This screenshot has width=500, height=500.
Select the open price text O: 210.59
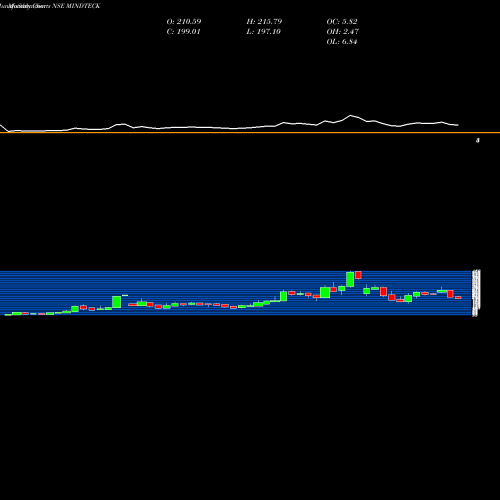point(184,22)
